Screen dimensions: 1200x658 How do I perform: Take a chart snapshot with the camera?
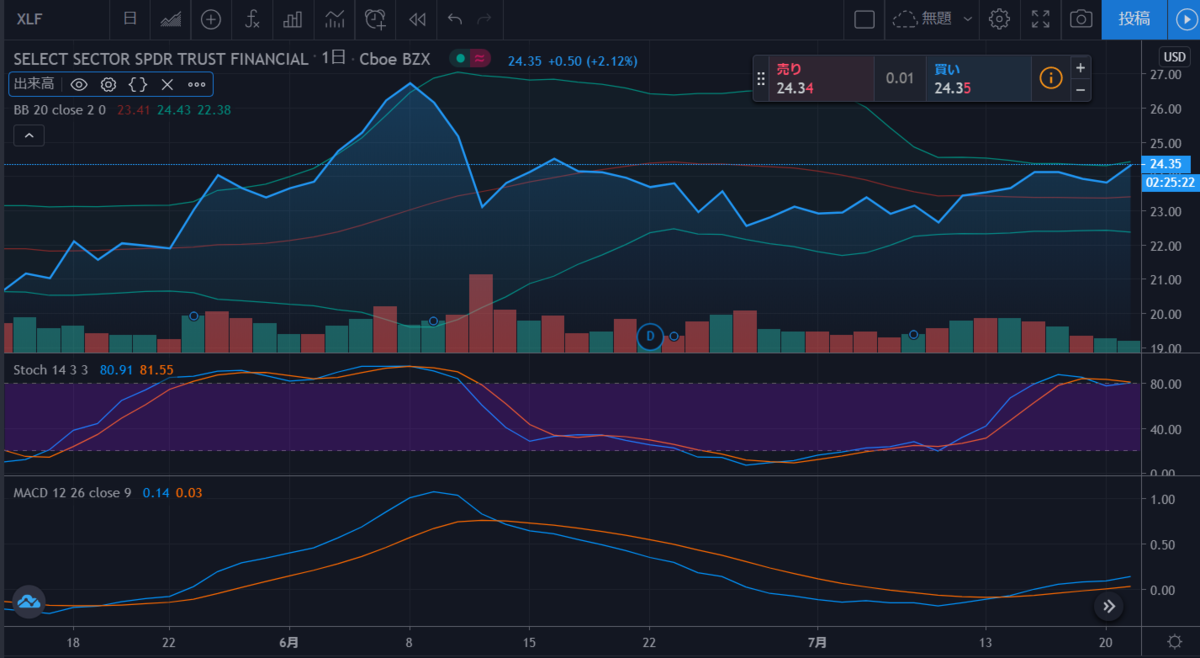tap(1081, 19)
